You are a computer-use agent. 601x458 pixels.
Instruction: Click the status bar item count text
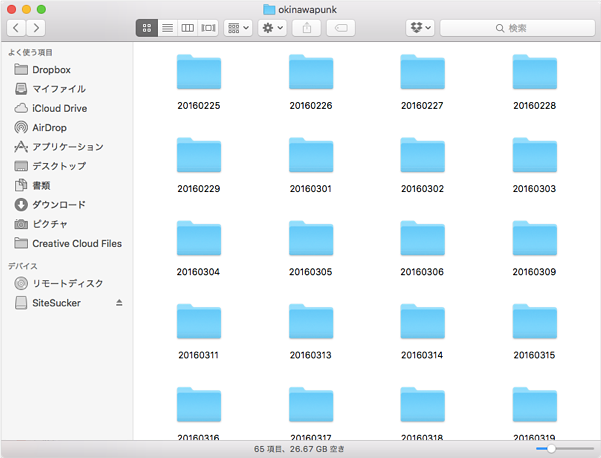coord(299,449)
